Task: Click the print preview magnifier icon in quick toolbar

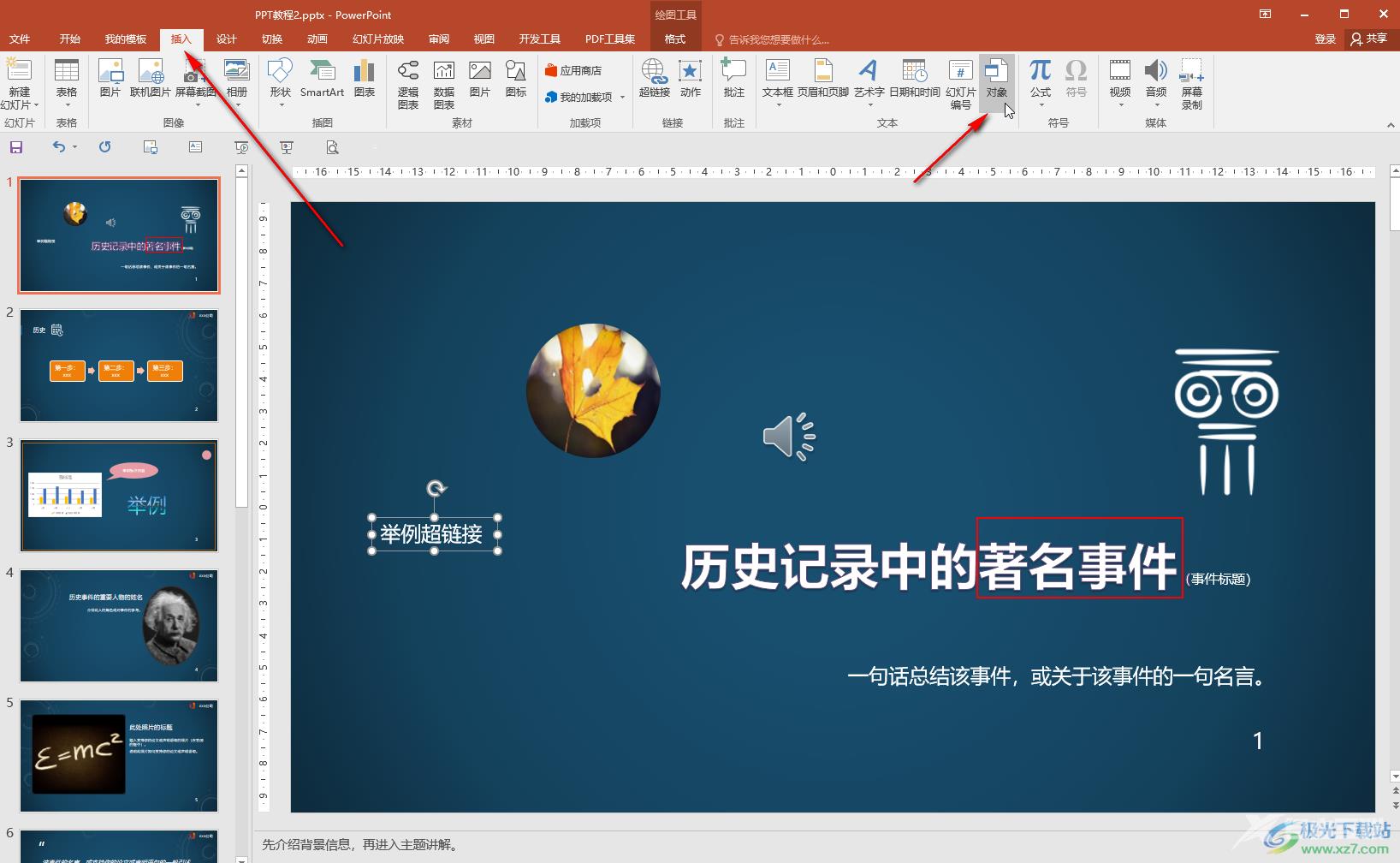Action: [332, 147]
